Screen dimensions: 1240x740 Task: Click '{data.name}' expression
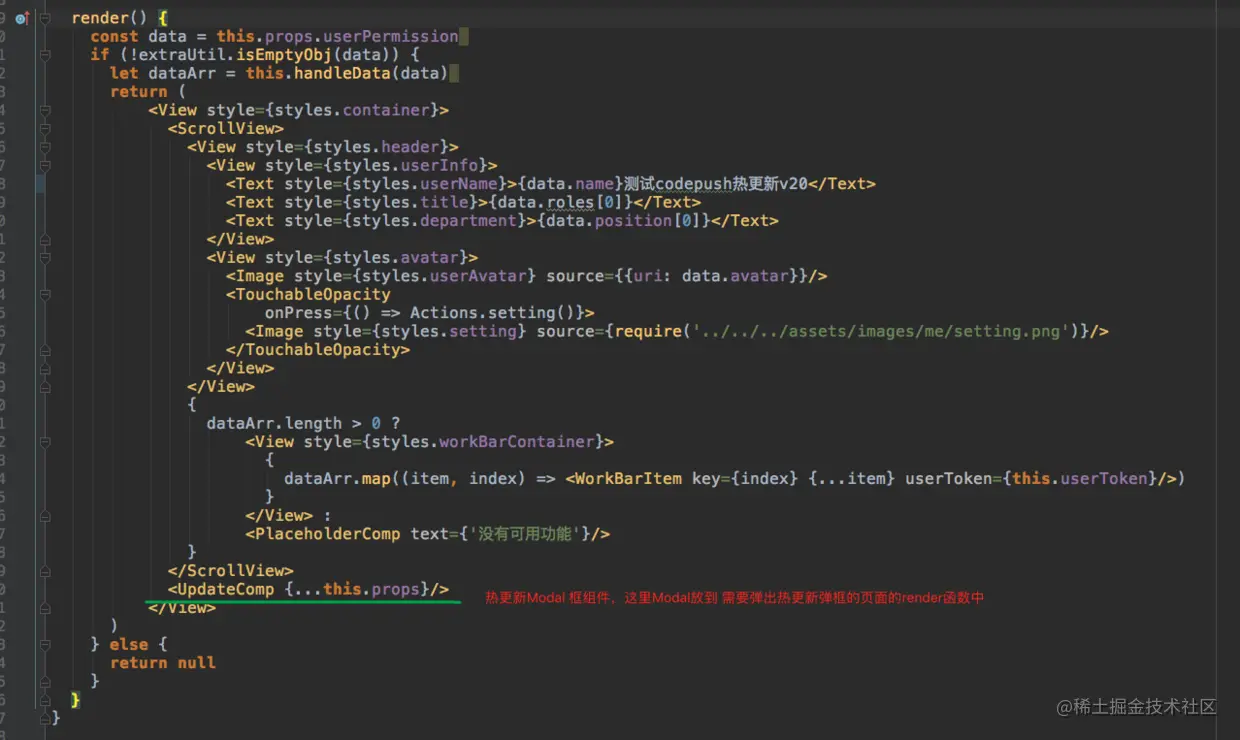pos(571,184)
